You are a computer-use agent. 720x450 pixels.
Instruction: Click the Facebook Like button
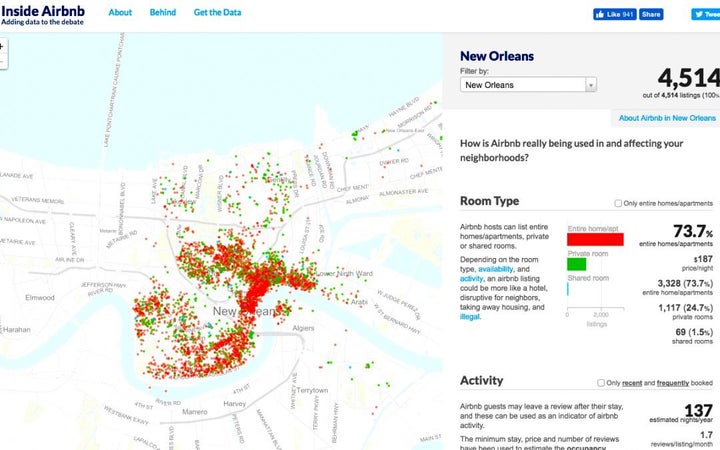click(614, 14)
